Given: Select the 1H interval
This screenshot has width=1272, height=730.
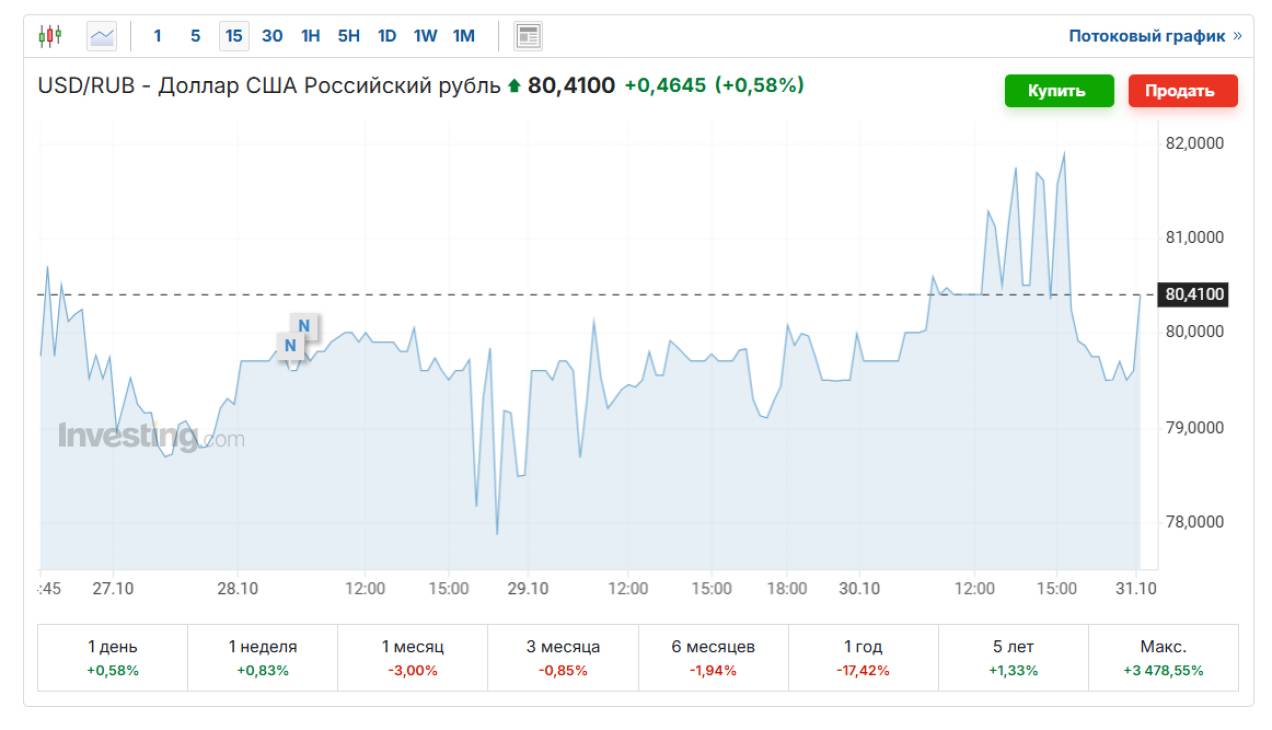Looking at the screenshot, I should (x=310, y=36).
